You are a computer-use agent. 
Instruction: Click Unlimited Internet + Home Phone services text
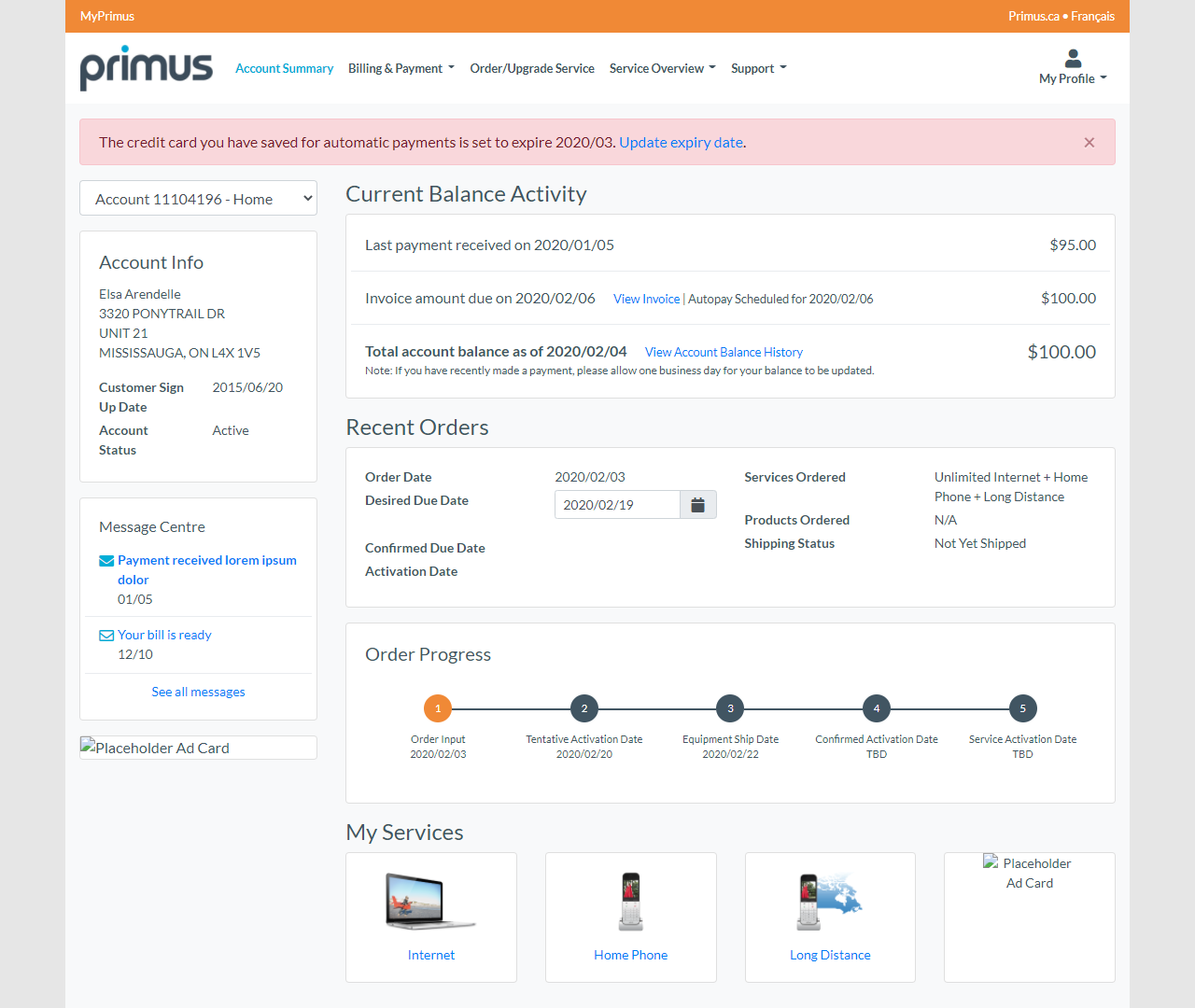pos(1011,486)
